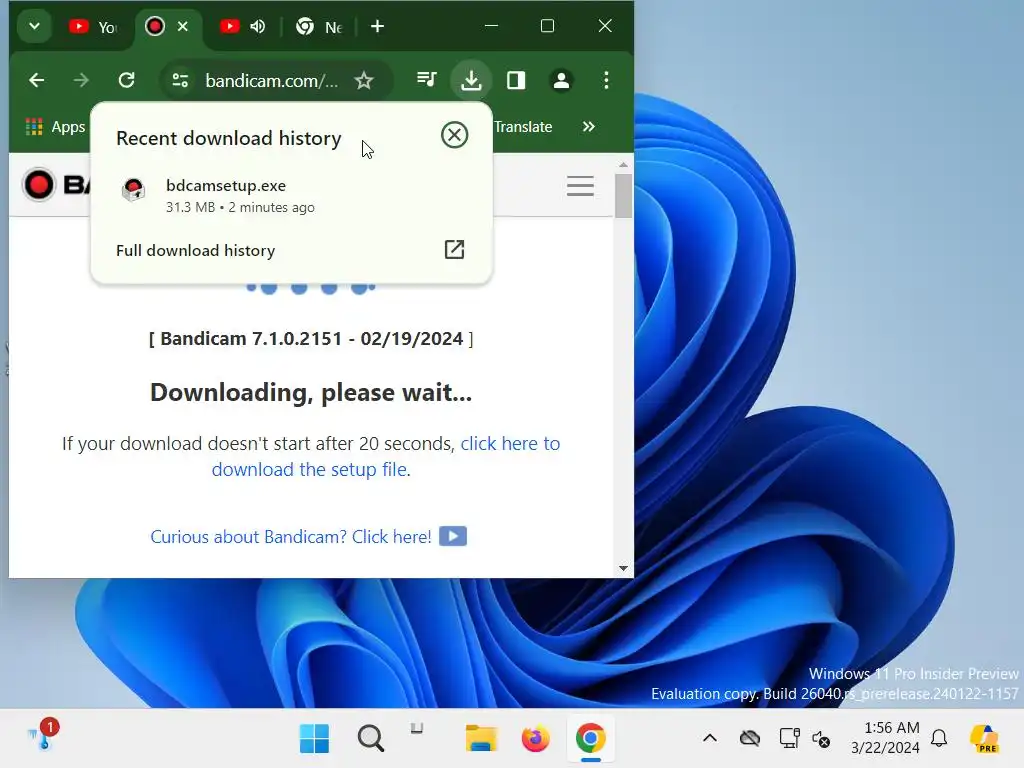The width and height of the screenshot is (1024, 768).
Task: Open File Explorer from taskbar
Action: (x=481, y=739)
